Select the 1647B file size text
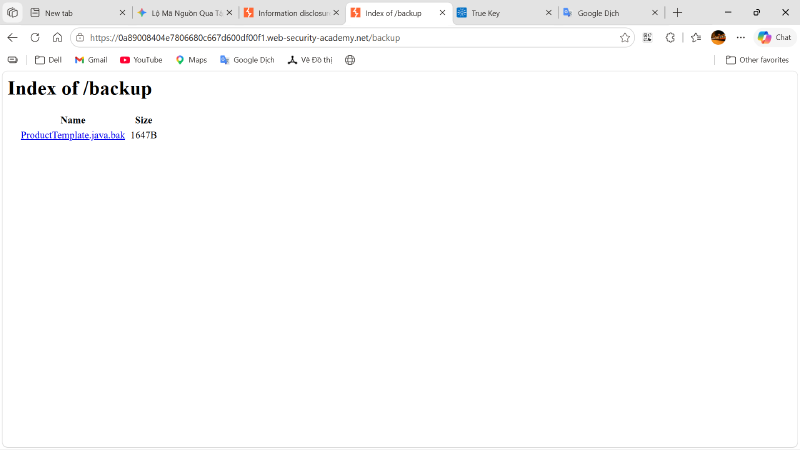800x450 pixels. click(143, 135)
